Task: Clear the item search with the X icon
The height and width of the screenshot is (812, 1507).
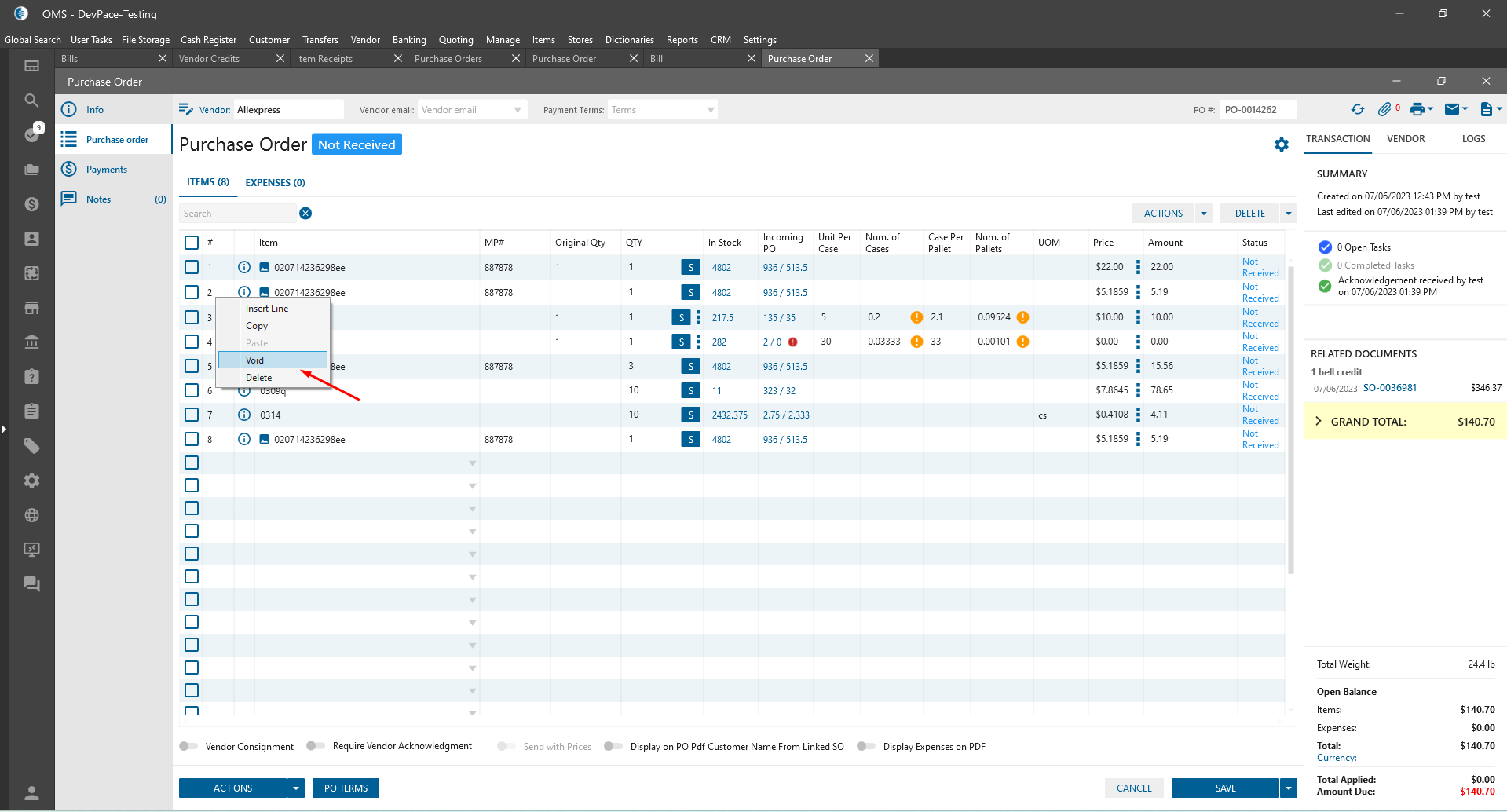Action: [x=305, y=214]
